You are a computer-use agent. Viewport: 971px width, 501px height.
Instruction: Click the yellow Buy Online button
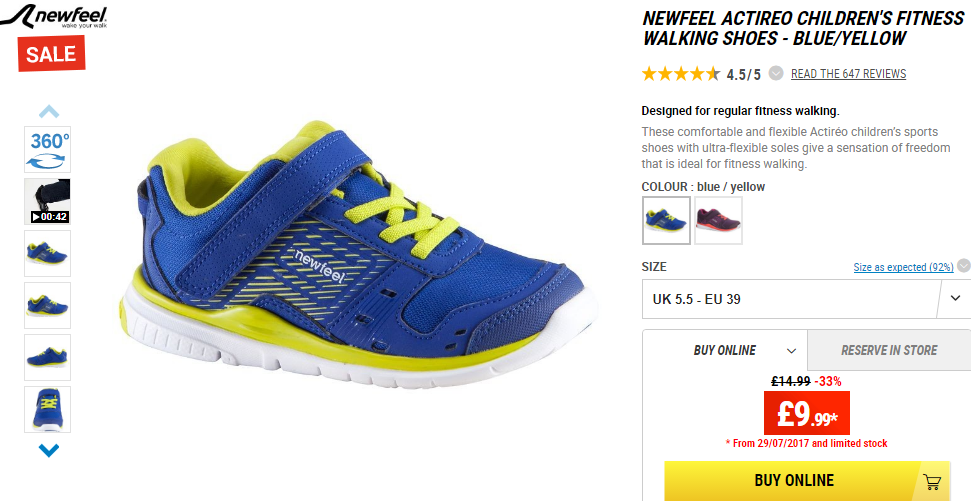pyautogui.click(x=808, y=481)
